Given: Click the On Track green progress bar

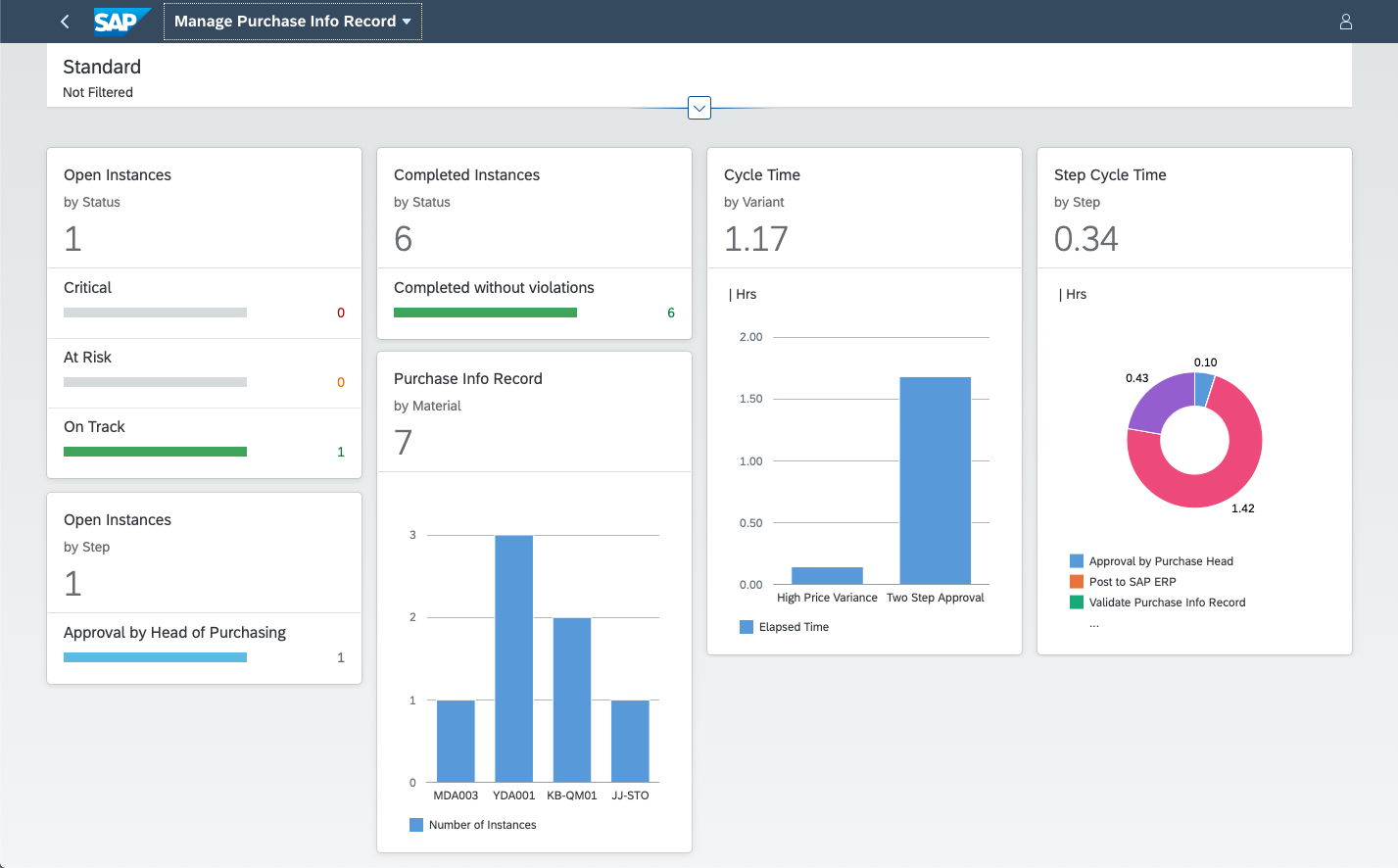Looking at the screenshot, I should click(155, 452).
